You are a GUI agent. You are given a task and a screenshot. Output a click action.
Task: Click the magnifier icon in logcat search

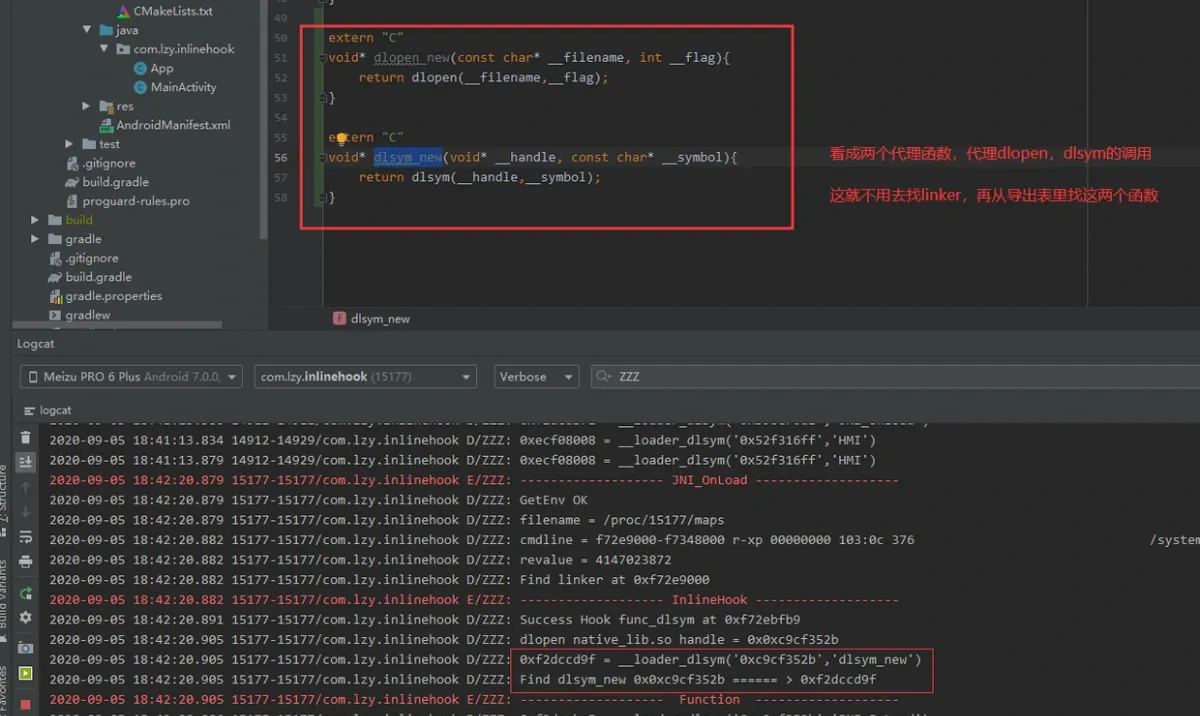click(x=603, y=377)
